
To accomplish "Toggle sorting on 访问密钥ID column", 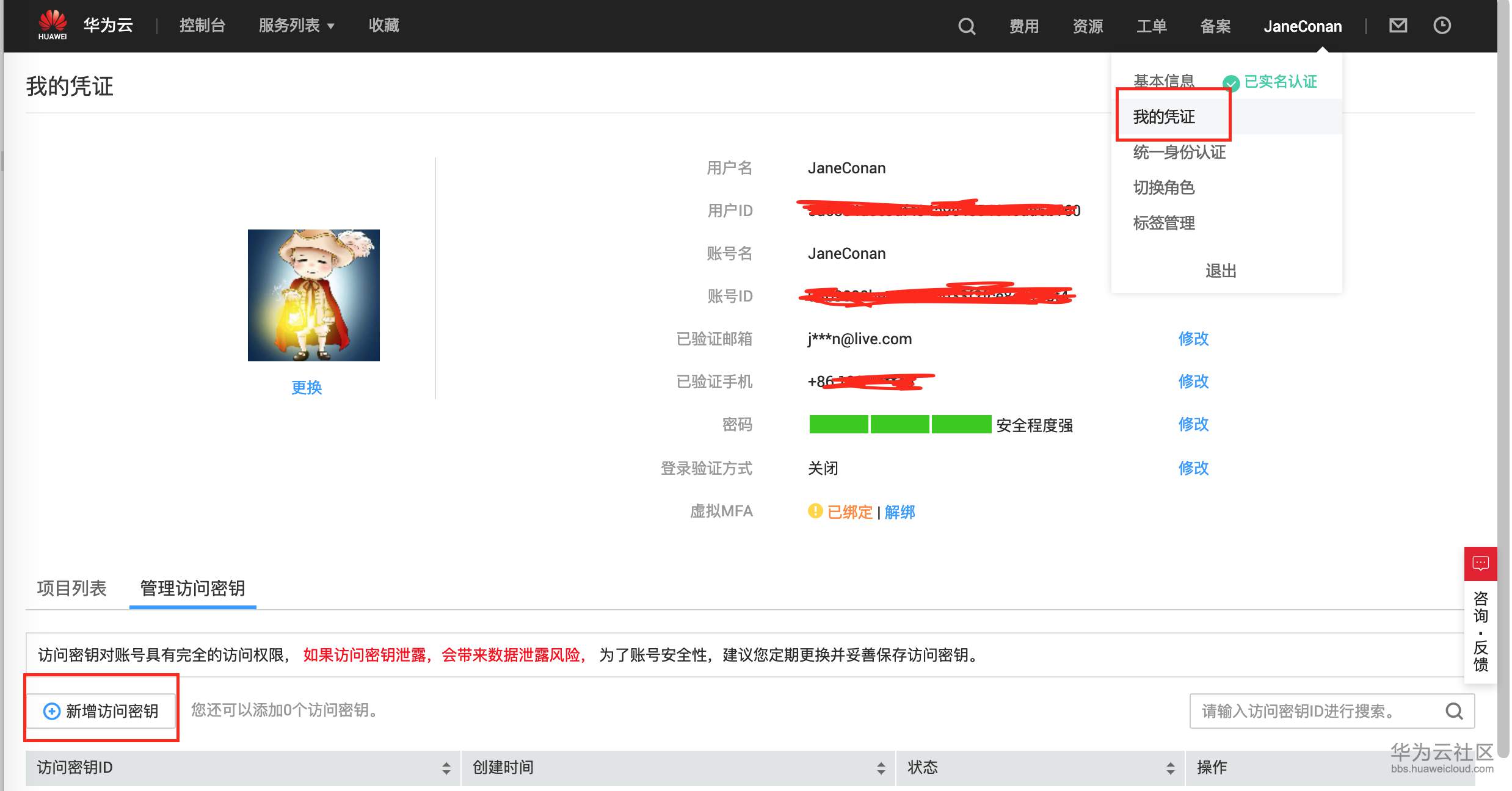I will point(446,768).
